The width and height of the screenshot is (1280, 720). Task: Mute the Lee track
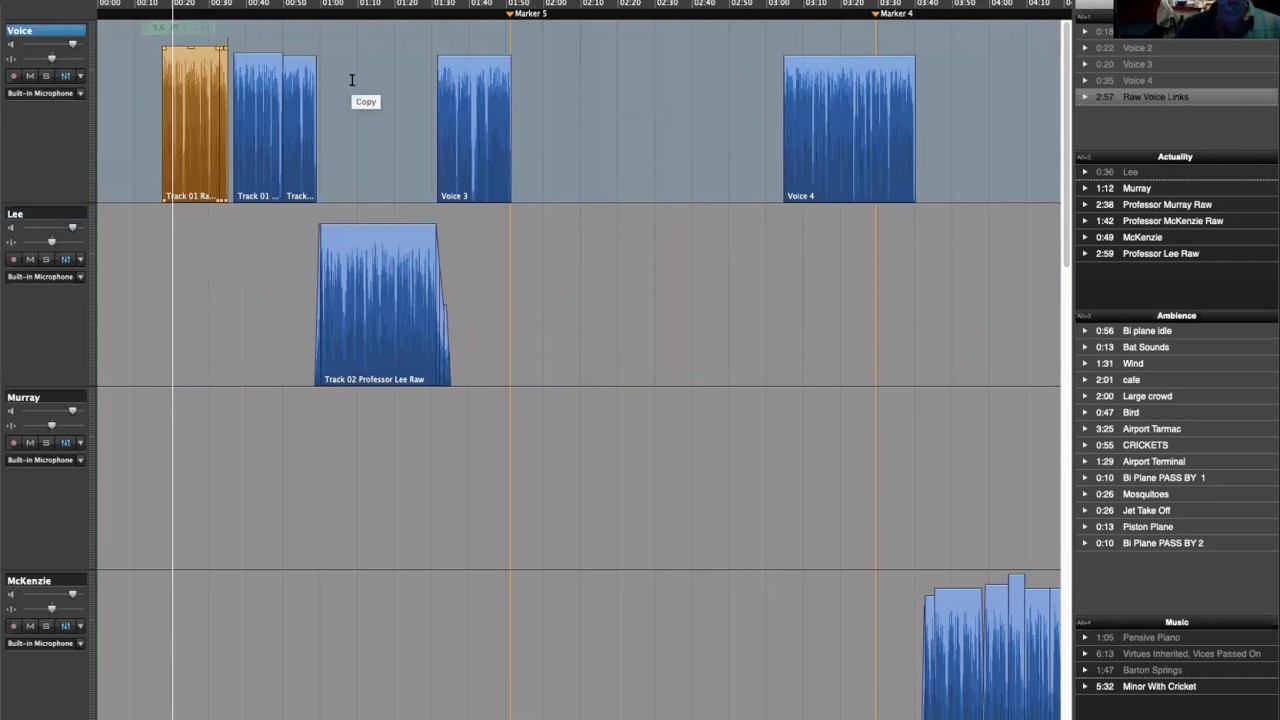[x=30, y=259]
